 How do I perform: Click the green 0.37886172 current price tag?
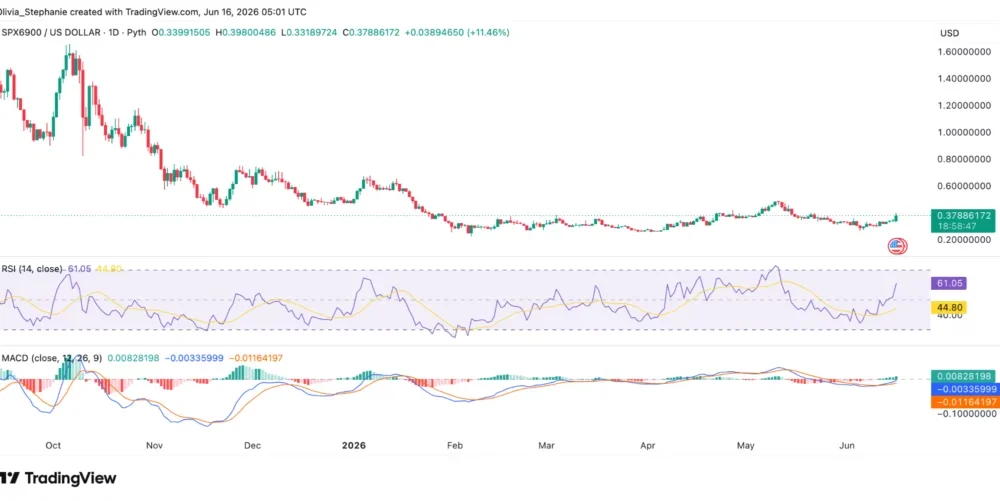point(964,216)
